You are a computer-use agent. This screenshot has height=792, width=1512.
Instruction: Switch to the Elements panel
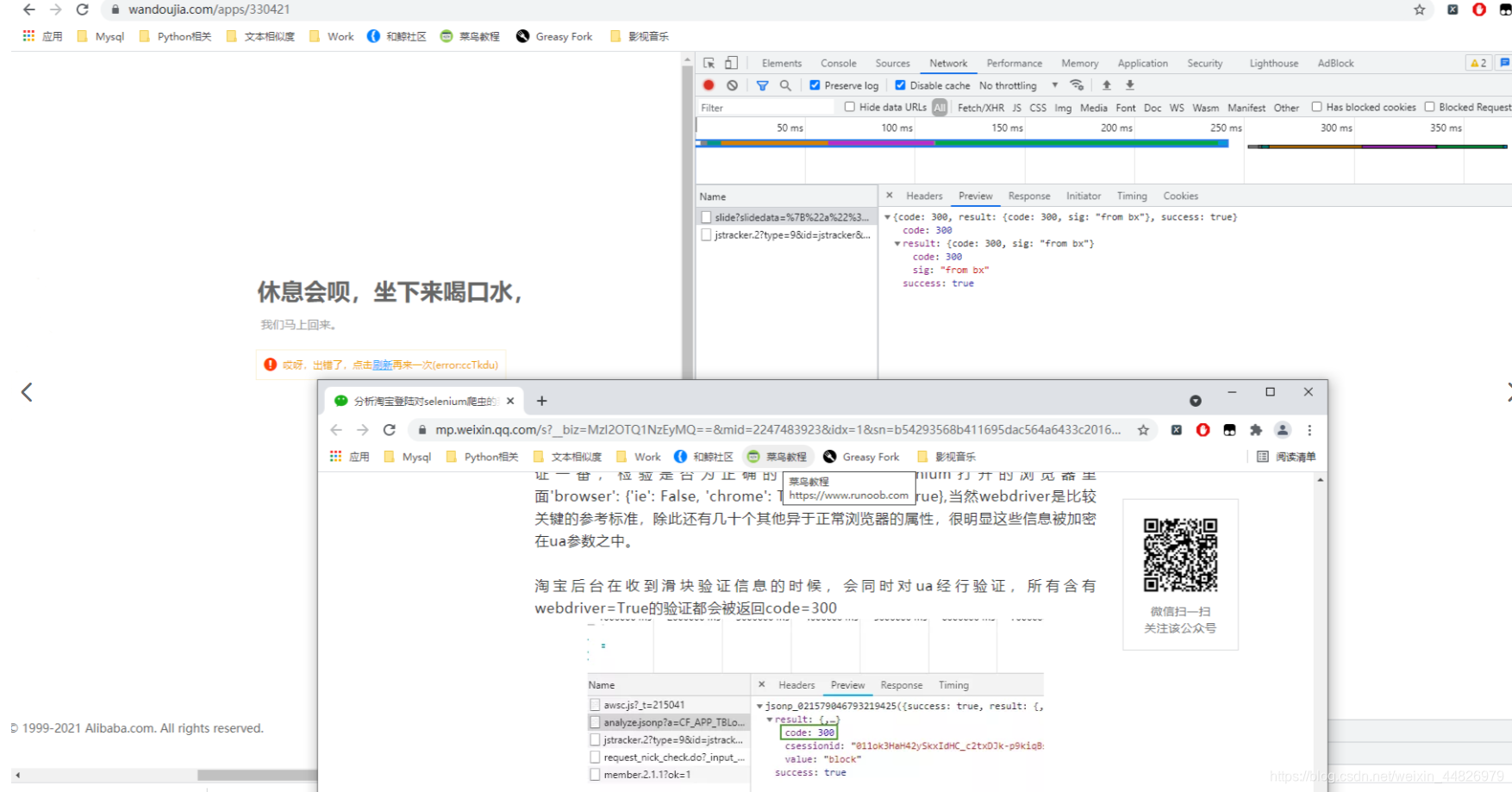coord(782,63)
